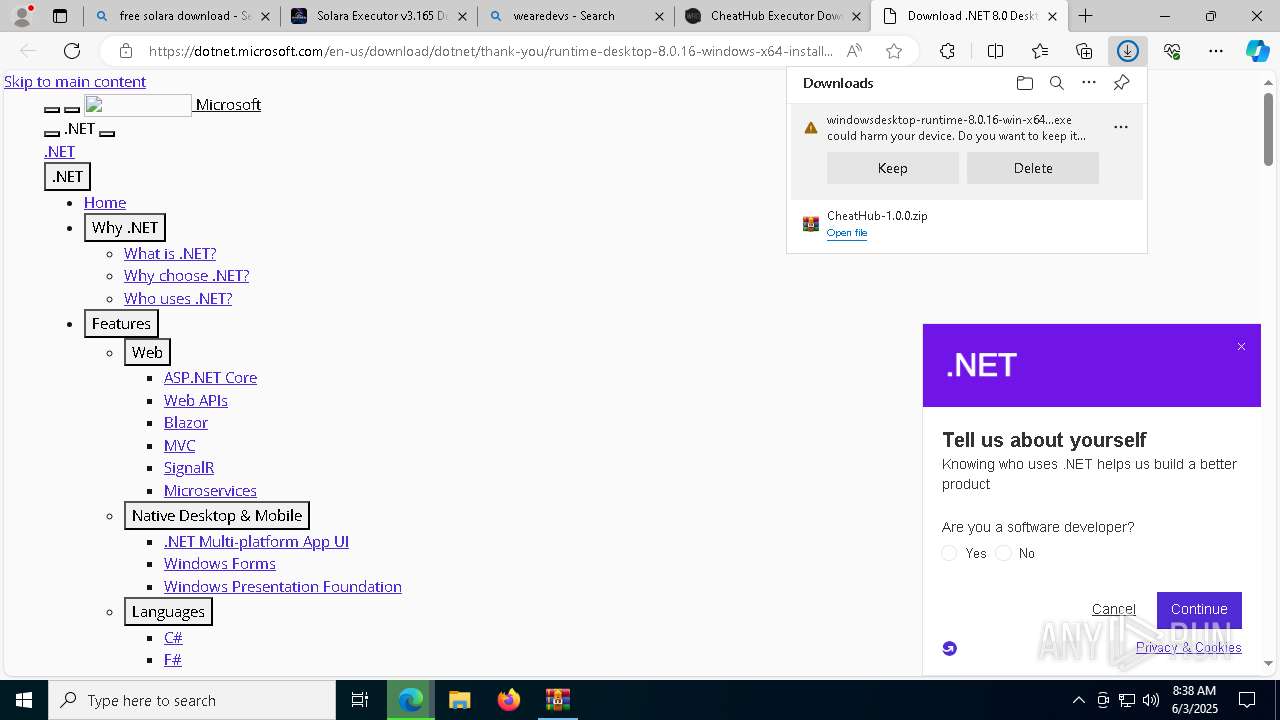Viewport: 1280px width, 720px height.
Task: Search downloads magnifier icon
Action: tap(1056, 83)
